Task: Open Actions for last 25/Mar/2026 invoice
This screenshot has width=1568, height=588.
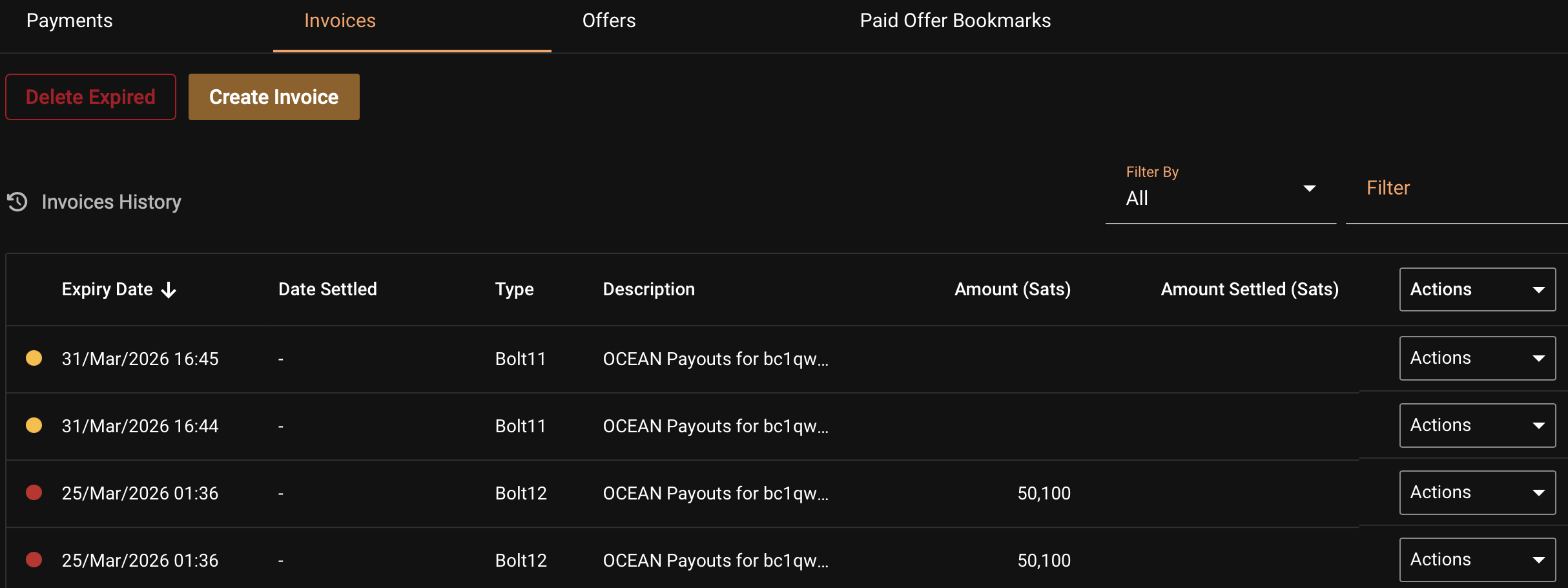Action: [x=1478, y=560]
